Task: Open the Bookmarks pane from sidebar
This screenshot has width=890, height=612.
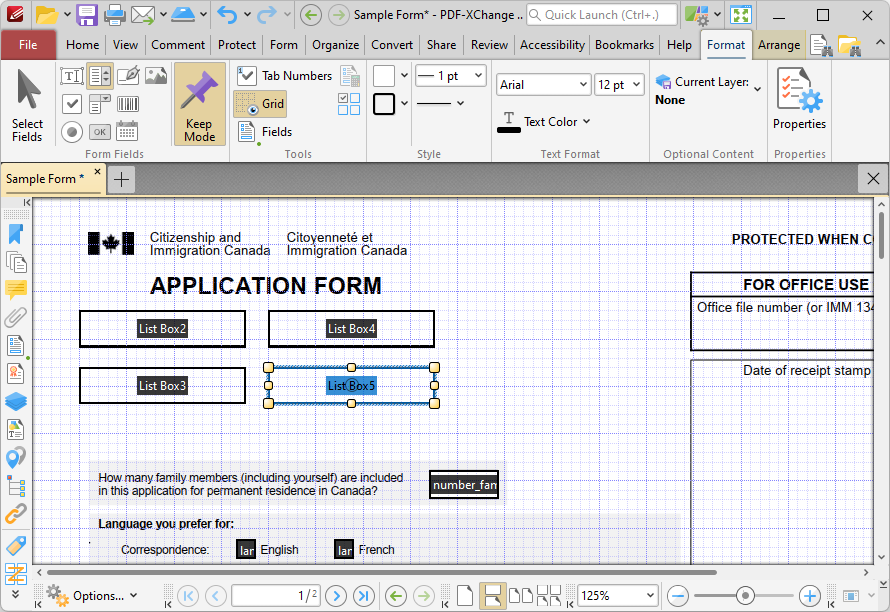Action: (x=16, y=234)
